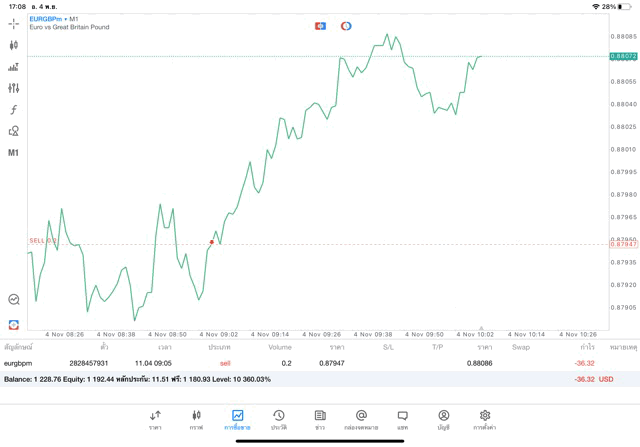Change the chart type via the candlestick icon

(x=13, y=45)
